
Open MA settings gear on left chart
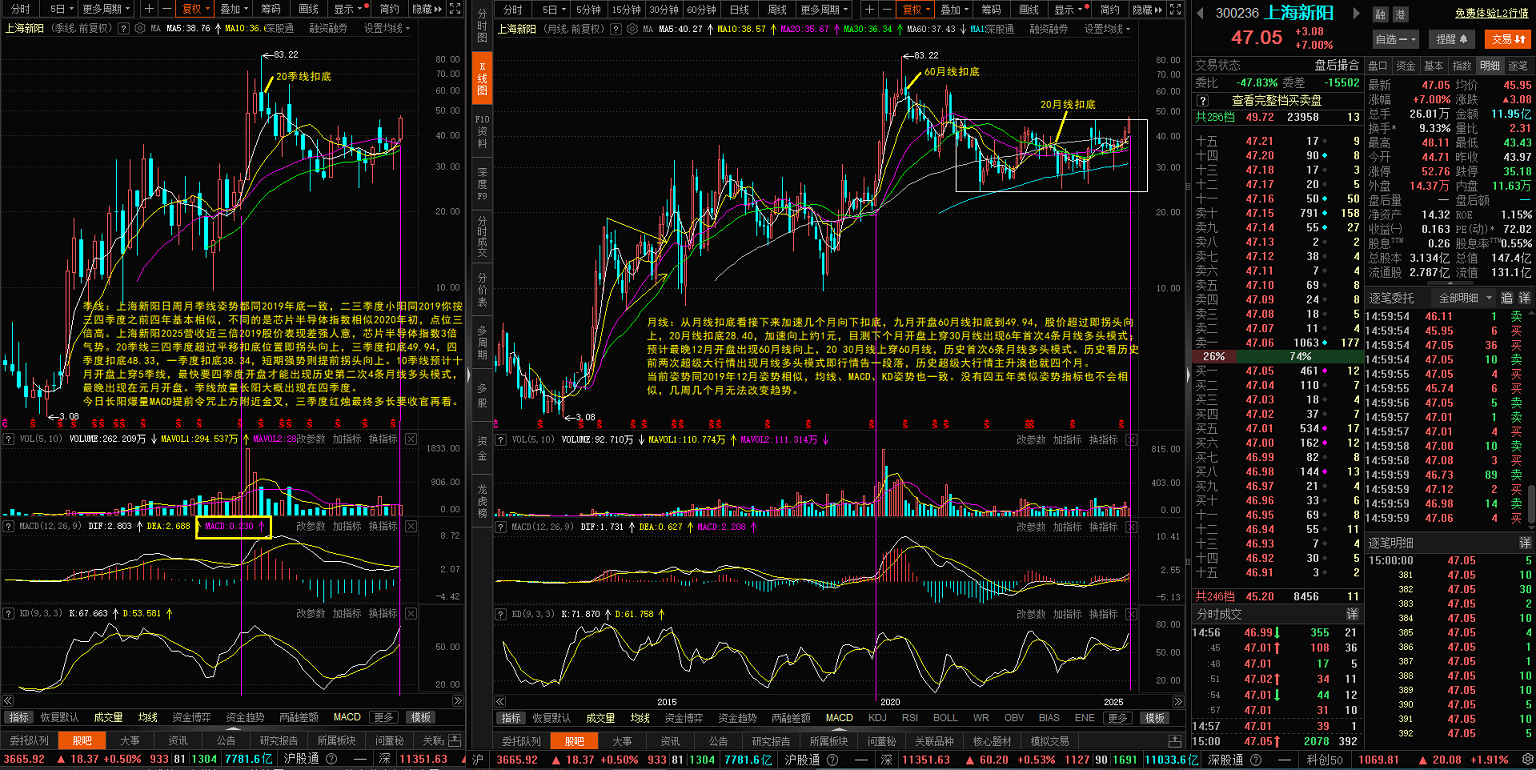pyautogui.click(x=140, y=29)
